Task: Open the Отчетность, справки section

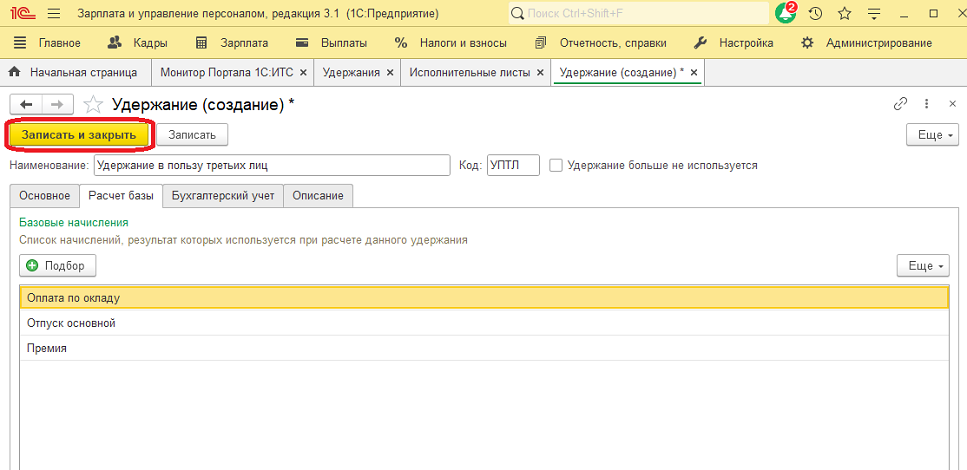Action: 601,43
